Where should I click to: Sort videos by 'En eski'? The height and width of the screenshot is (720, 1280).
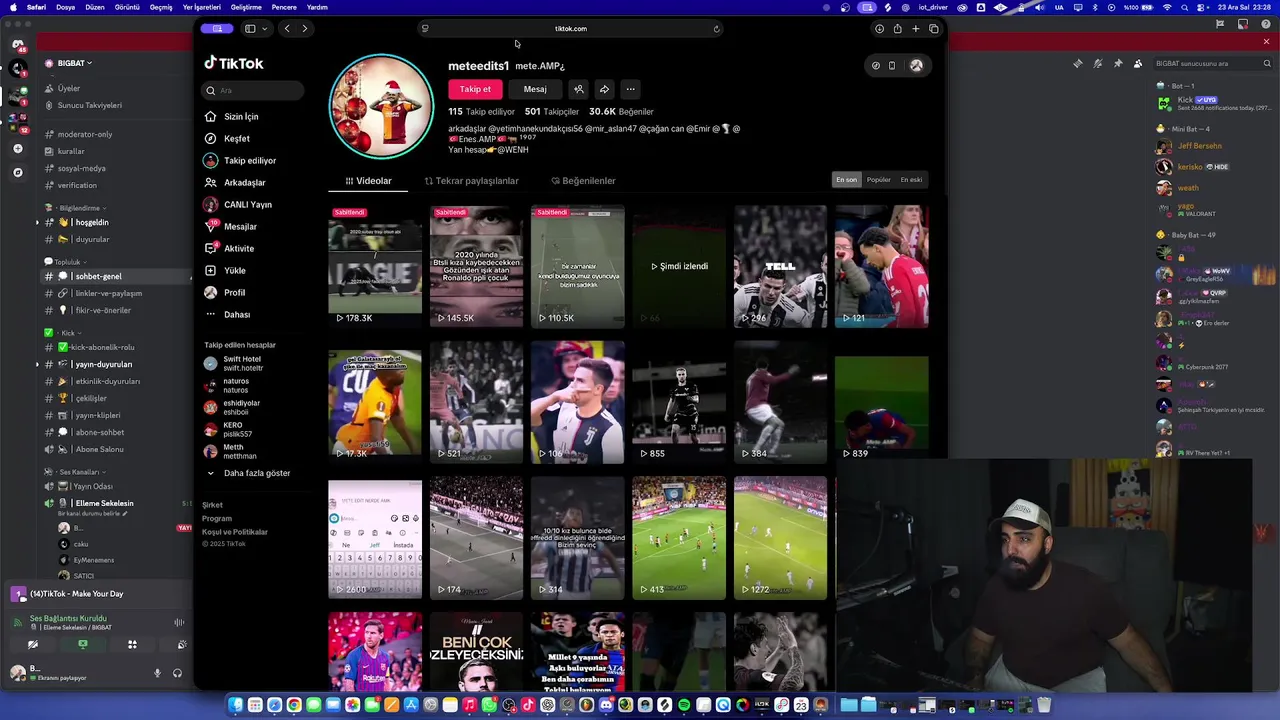[911, 180]
